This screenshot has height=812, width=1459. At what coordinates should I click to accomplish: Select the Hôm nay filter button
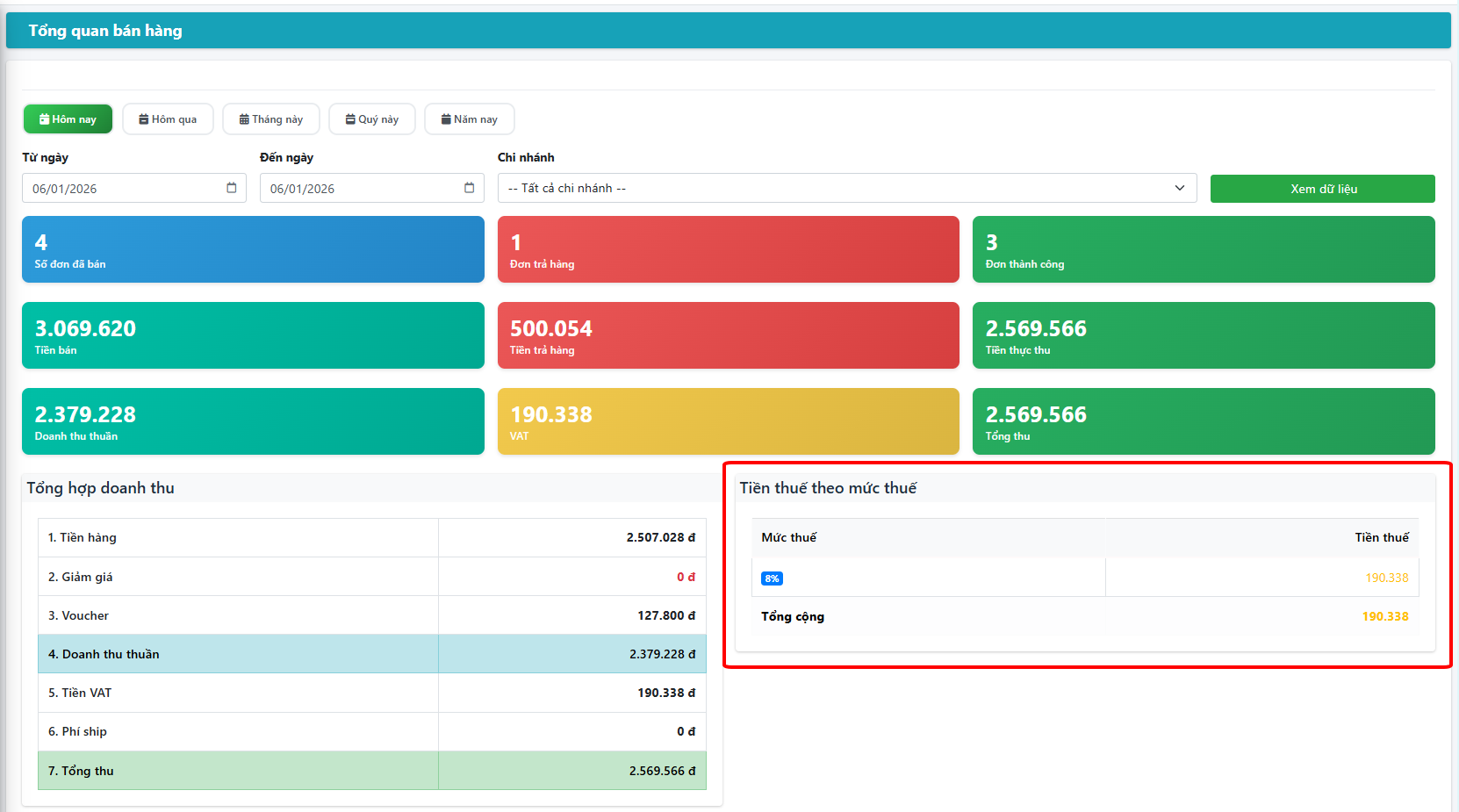68,119
